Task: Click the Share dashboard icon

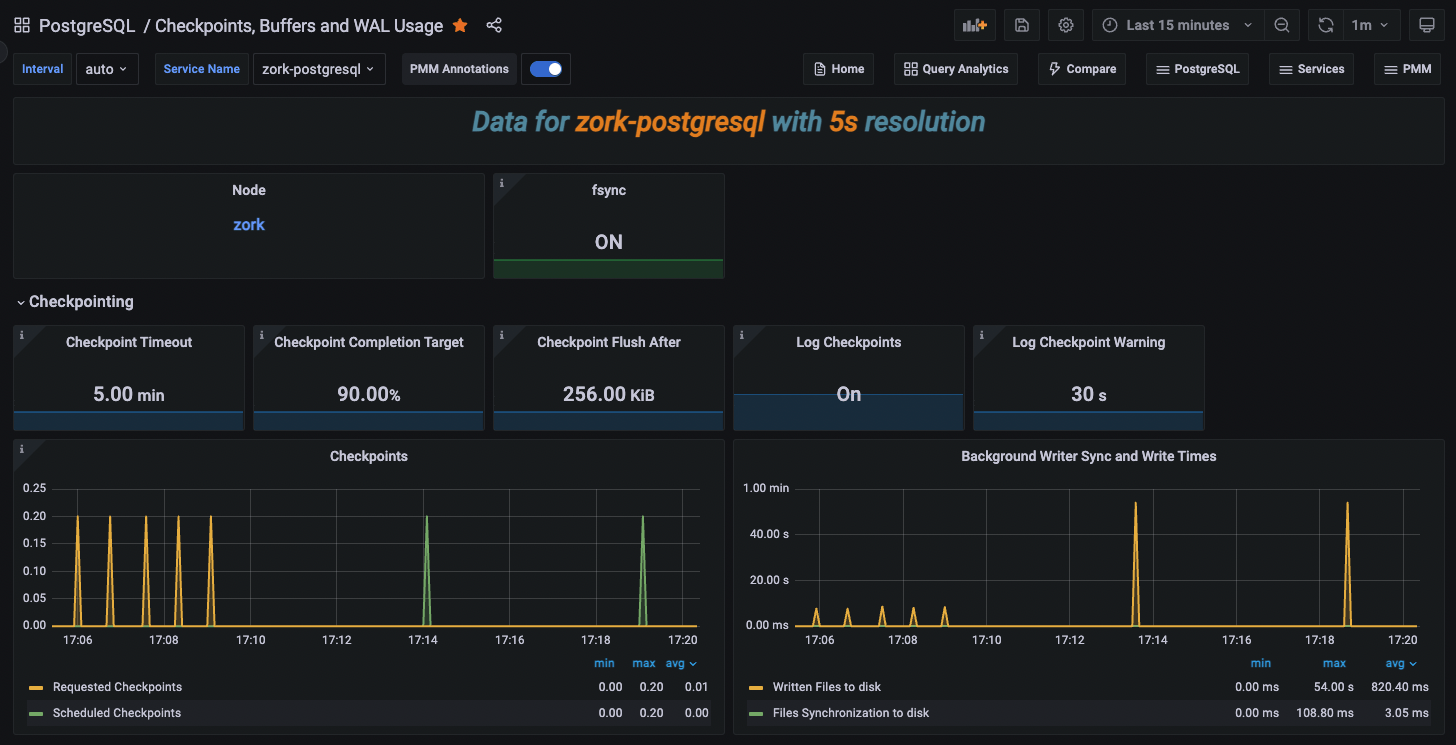Action: 493,25
